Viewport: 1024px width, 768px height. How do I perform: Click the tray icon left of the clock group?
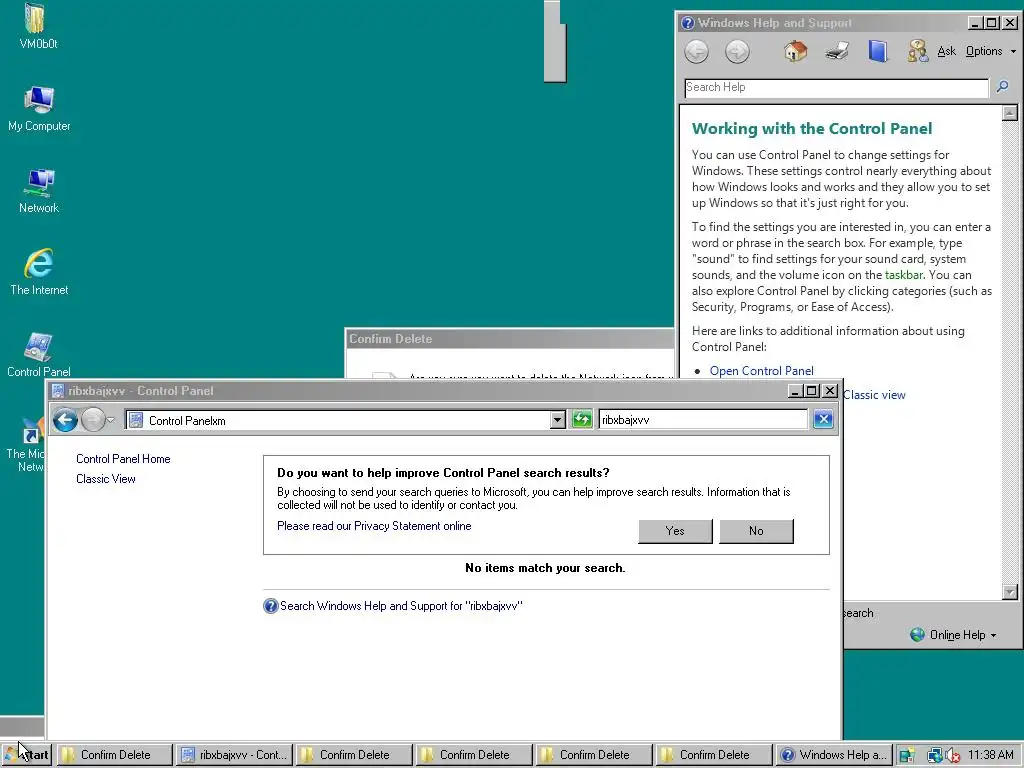[x=906, y=756]
